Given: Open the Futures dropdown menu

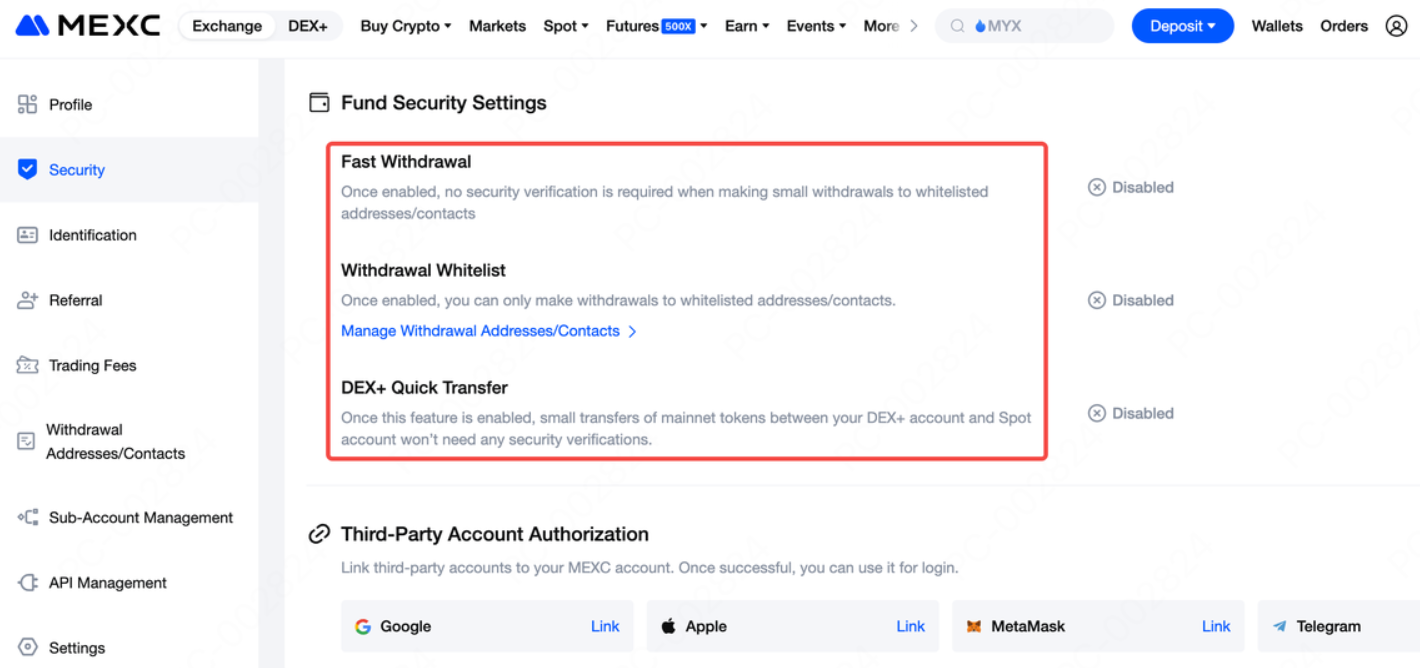Looking at the screenshot, I should [656, 26].
